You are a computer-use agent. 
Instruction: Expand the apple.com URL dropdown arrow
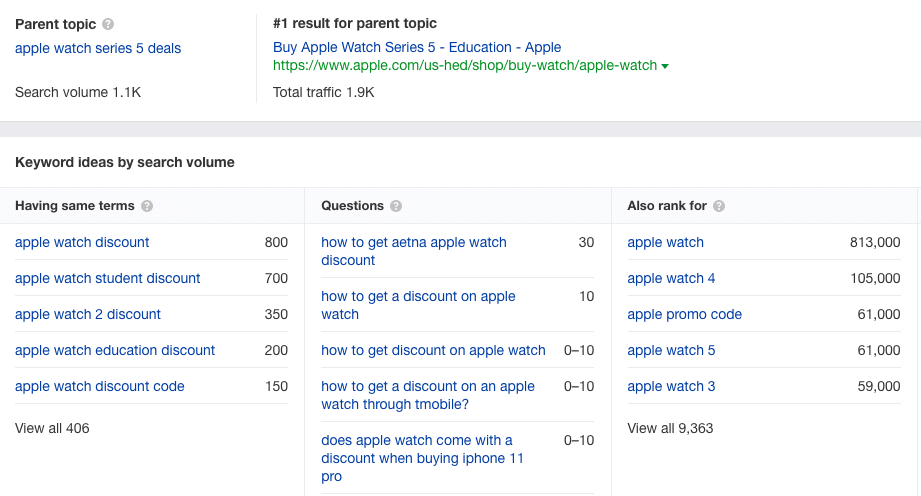point(665,66)
